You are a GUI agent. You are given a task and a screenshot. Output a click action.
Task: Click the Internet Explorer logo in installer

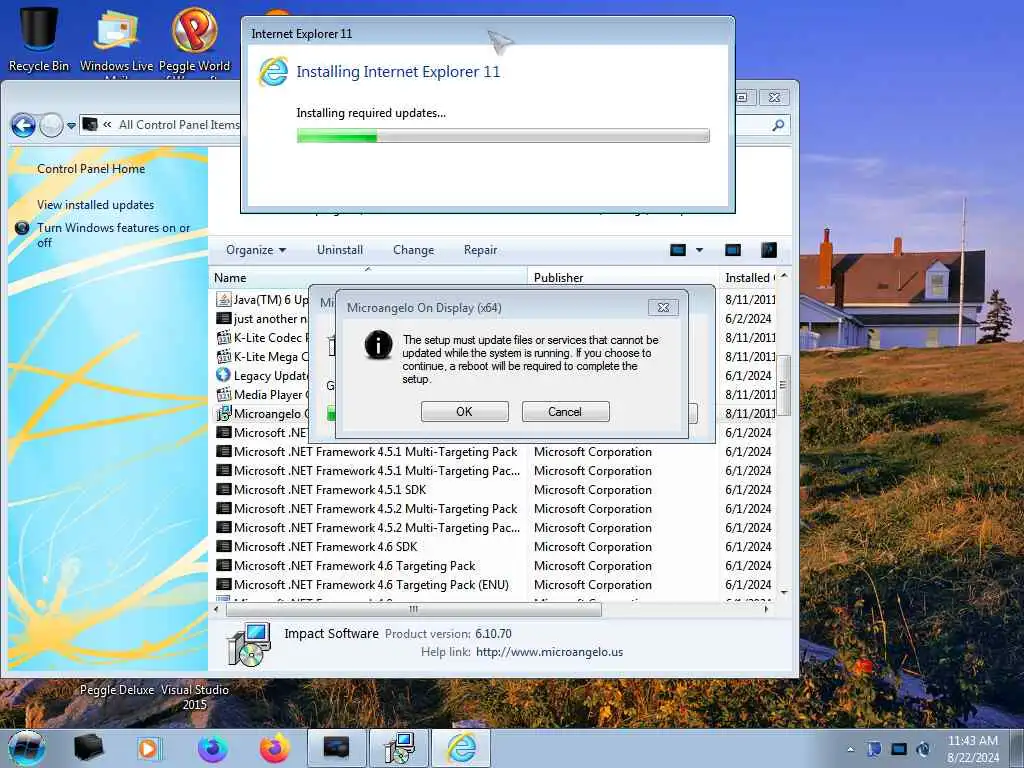pyautogui.click(x=273, y=71)
